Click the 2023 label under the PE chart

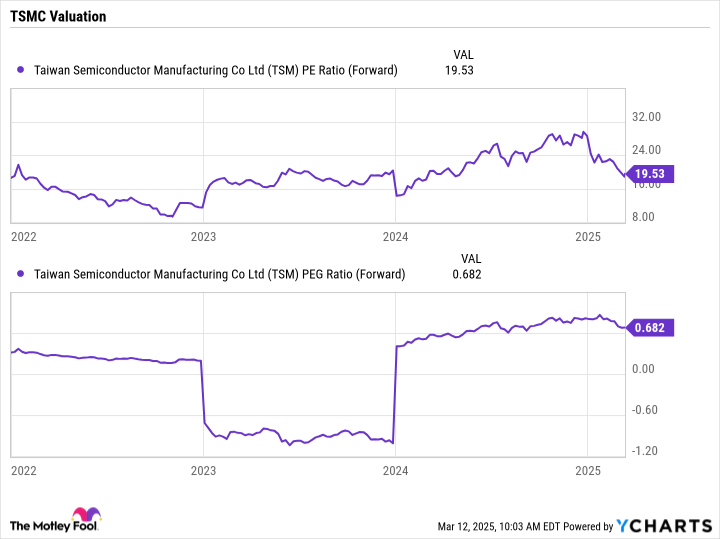point(203,236)
